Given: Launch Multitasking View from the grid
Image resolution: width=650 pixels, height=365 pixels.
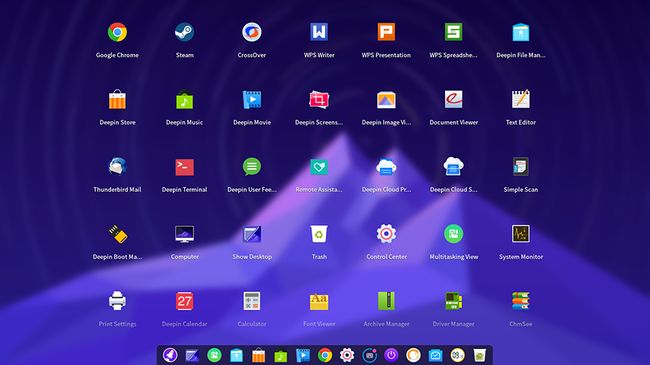Looking at the screenshot, I should tap(453, 234).
